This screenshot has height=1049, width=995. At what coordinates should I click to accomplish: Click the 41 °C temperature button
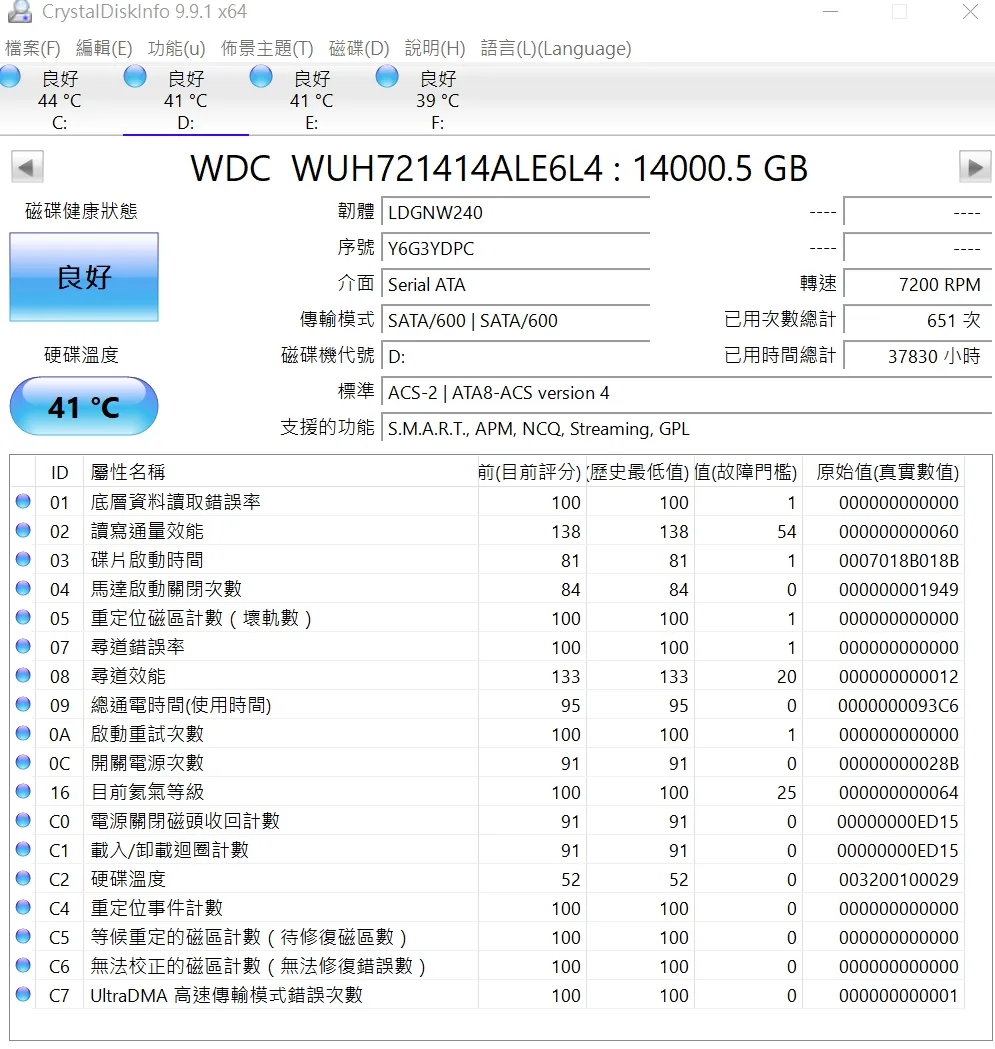tap(84, 407)
